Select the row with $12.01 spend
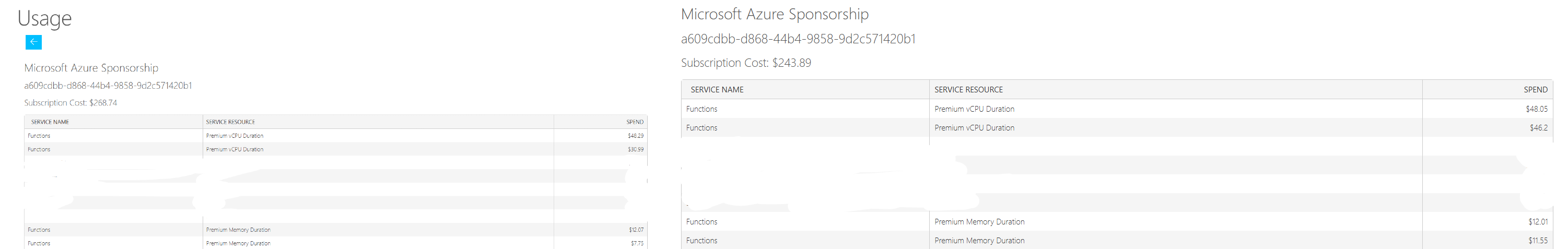Viewport: 1568px width, 249px height. (1117, 222)
